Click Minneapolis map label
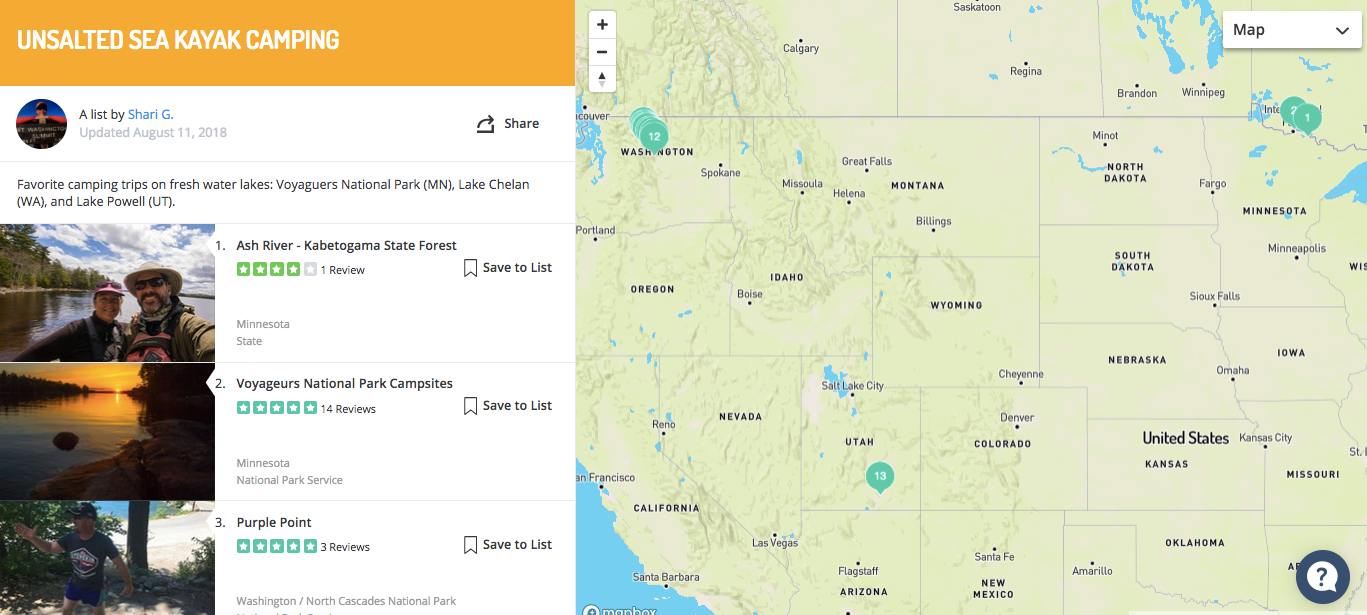The width and height of the screenshot is (1367, 615). tap(1297, 248)
